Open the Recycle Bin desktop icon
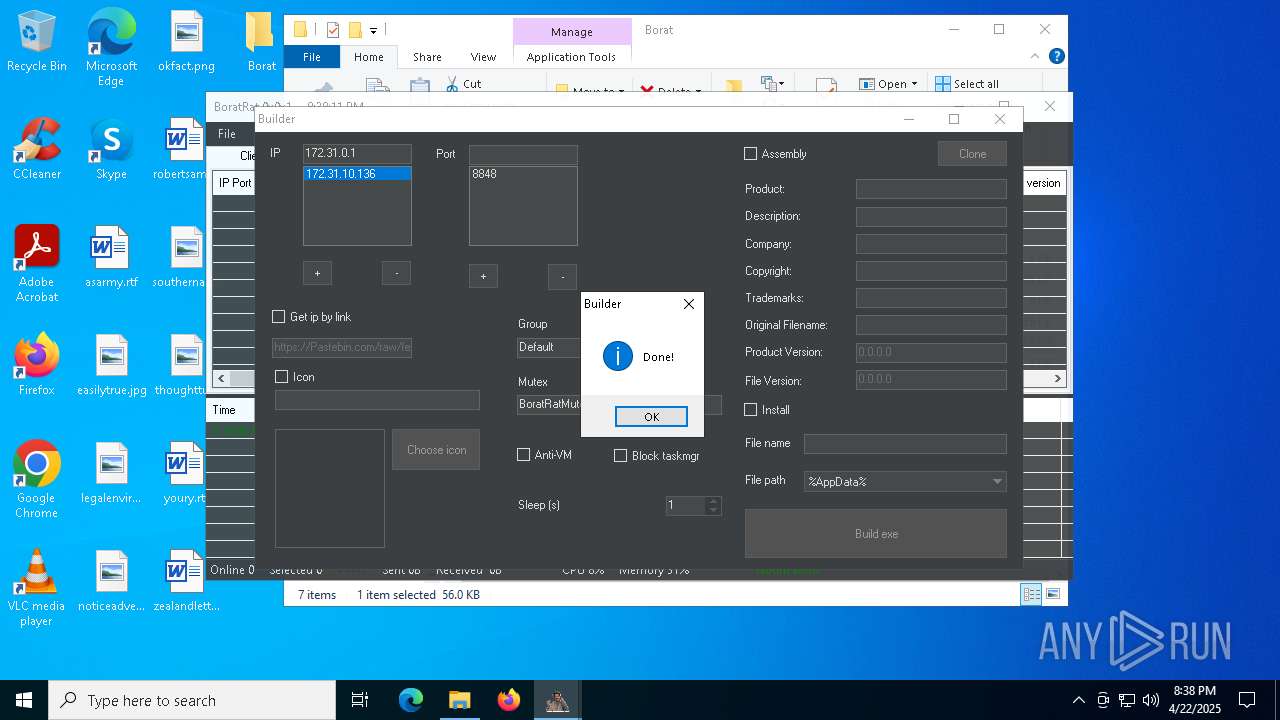The image size is (1280, 720). tap(37, 42)
